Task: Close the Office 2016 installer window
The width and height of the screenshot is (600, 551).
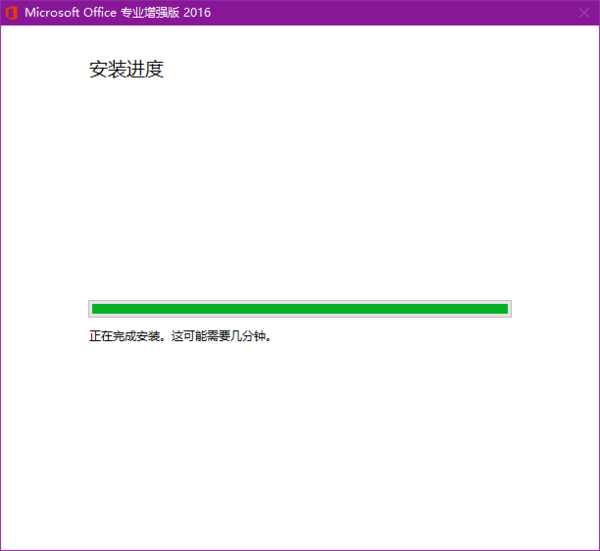Action: [584, 13]
